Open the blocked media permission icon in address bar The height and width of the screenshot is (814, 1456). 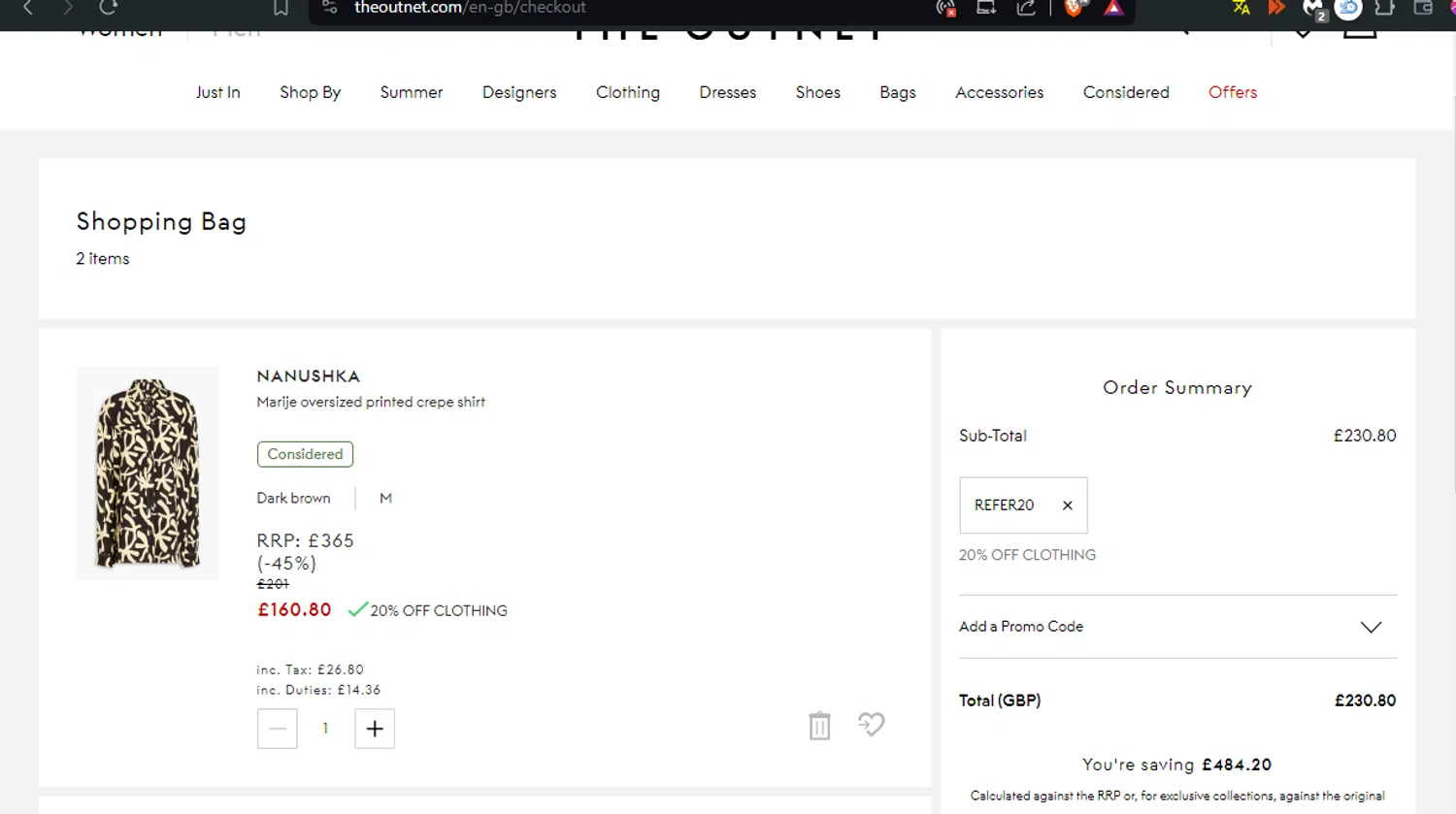(945, 8)
